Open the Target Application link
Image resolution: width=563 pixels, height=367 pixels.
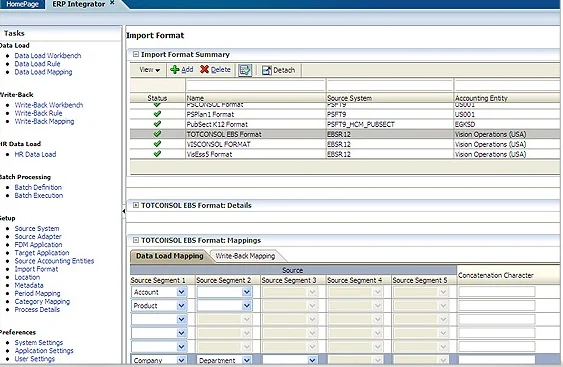(x=42, y=253)
